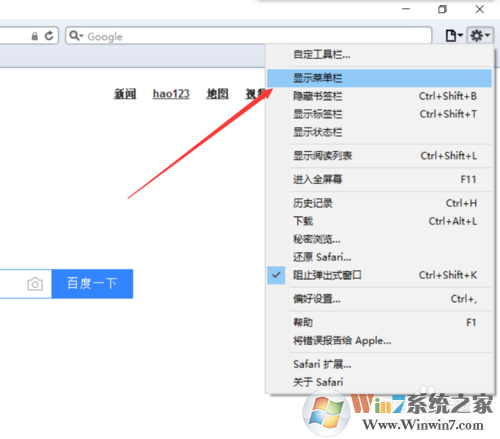Select 进入全屏幕 menu item
This screenshot has width=500, height=439.
point(379,180)
